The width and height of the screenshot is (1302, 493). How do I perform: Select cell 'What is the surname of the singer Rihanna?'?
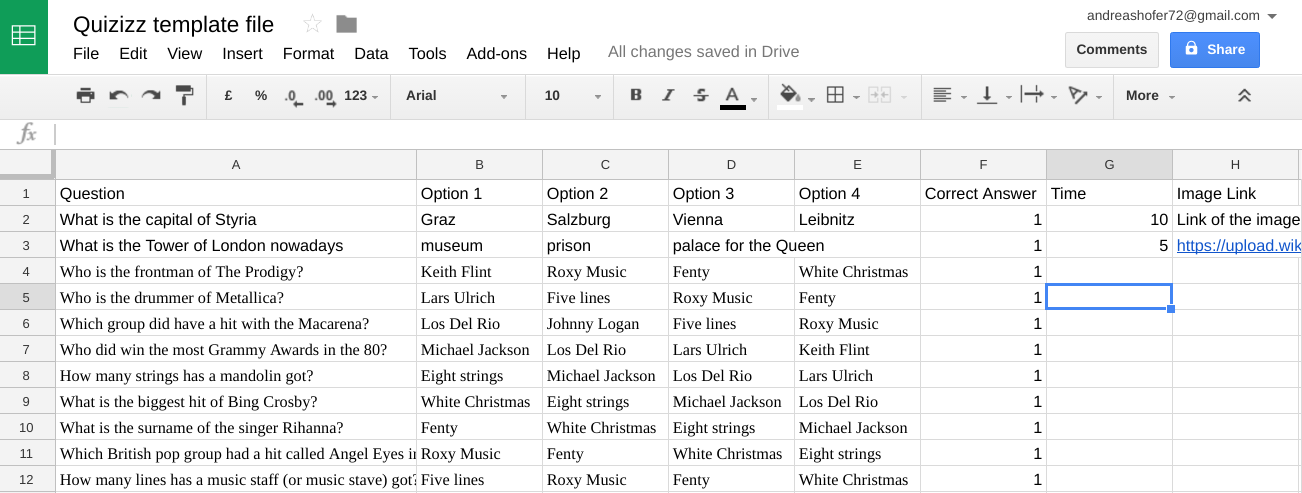236,427
